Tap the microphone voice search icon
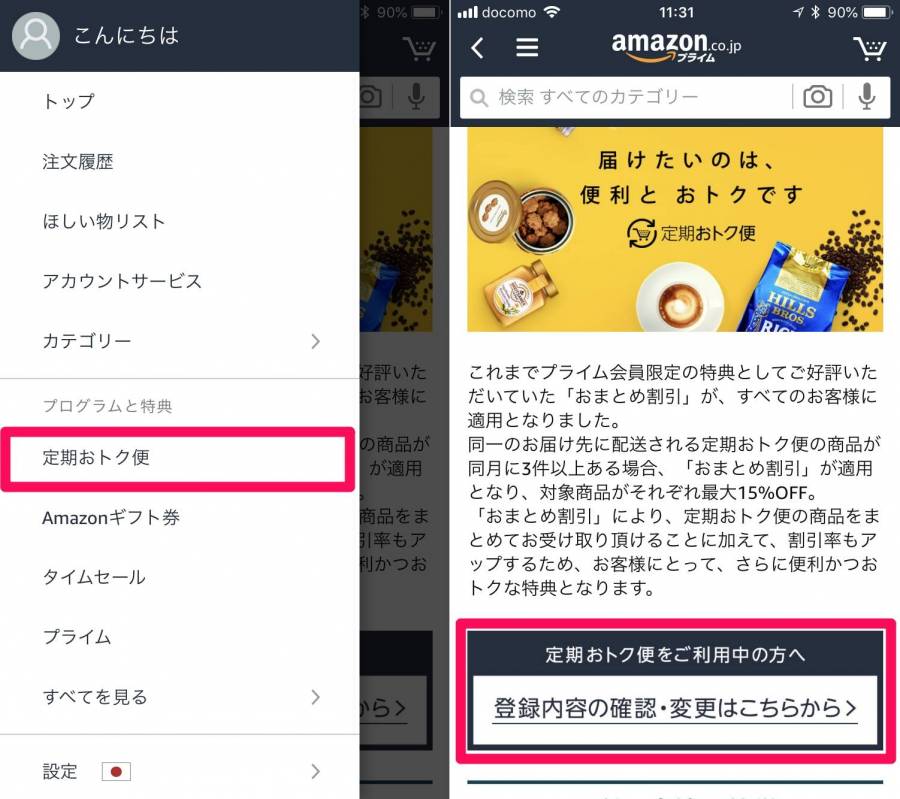900x799 pixels. [867, 96]
